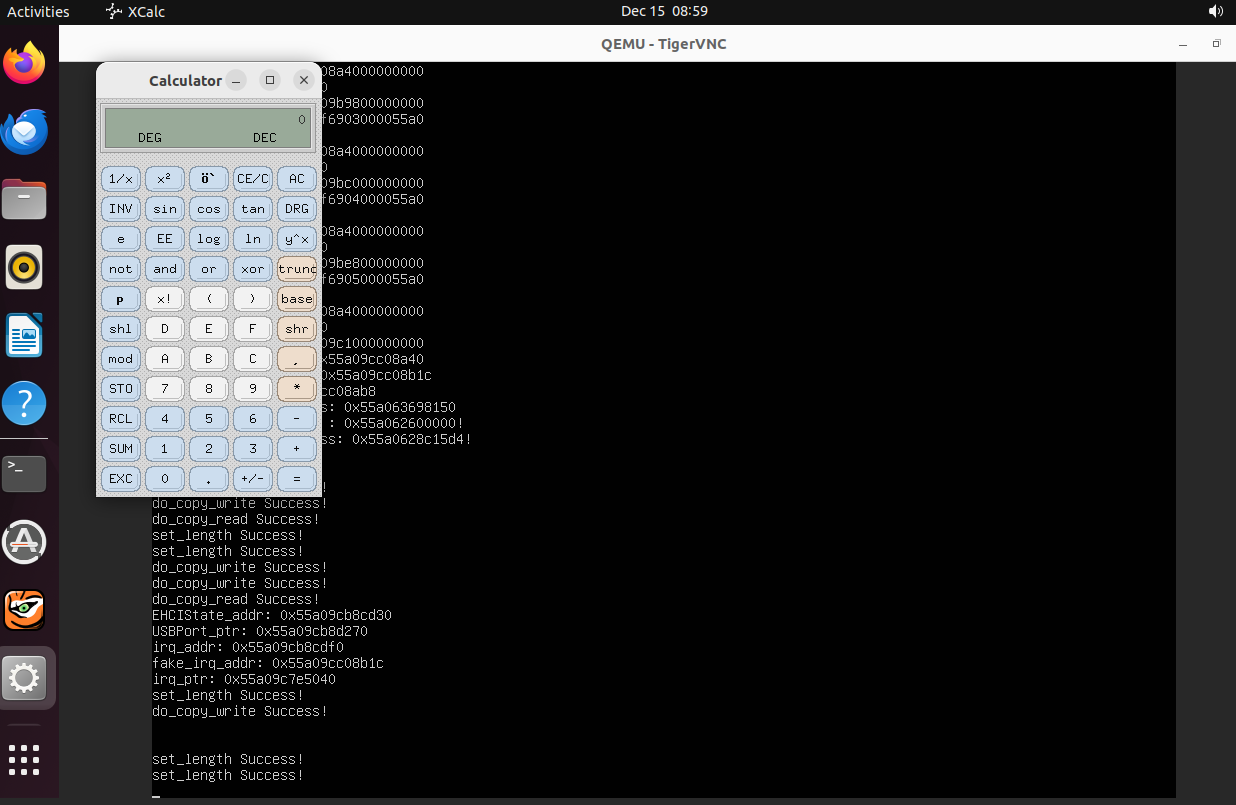
Task: Toggle the INV inverse function key
Action: coord(121,209)
